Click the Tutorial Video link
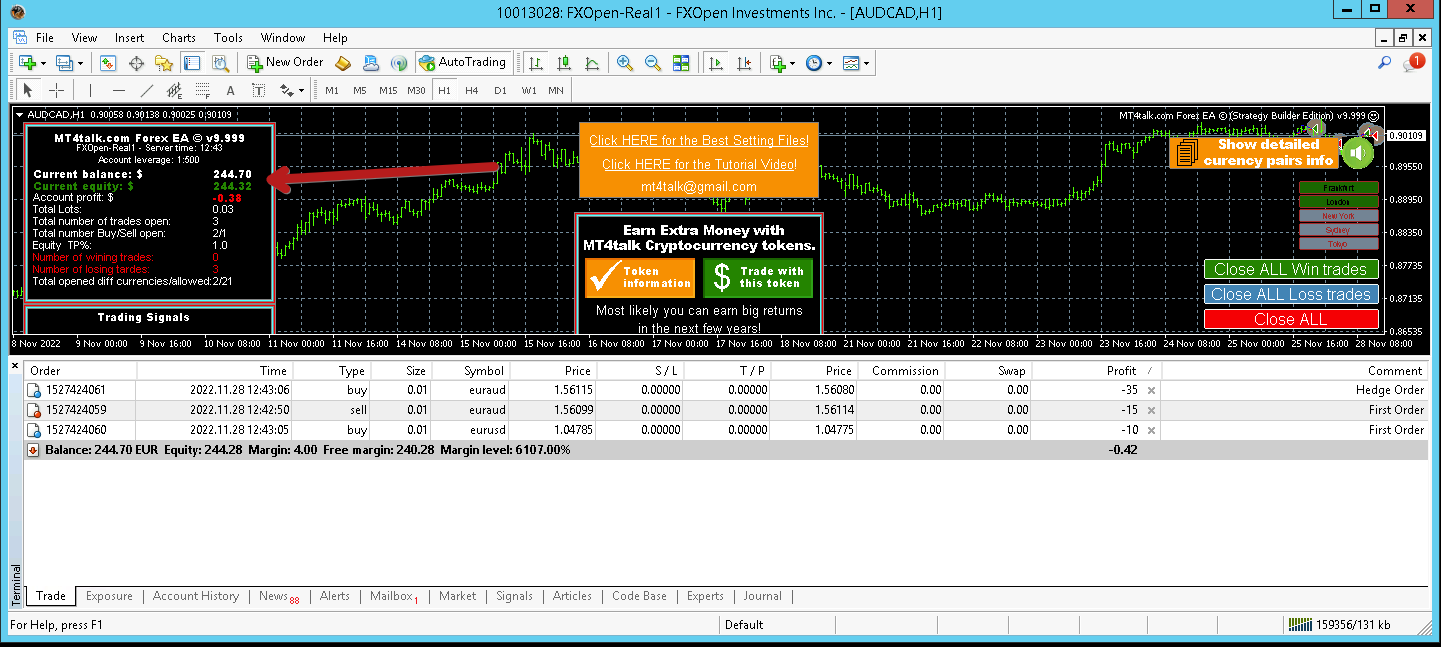This screenshot has width=1441, height=647. click(699, 164)
